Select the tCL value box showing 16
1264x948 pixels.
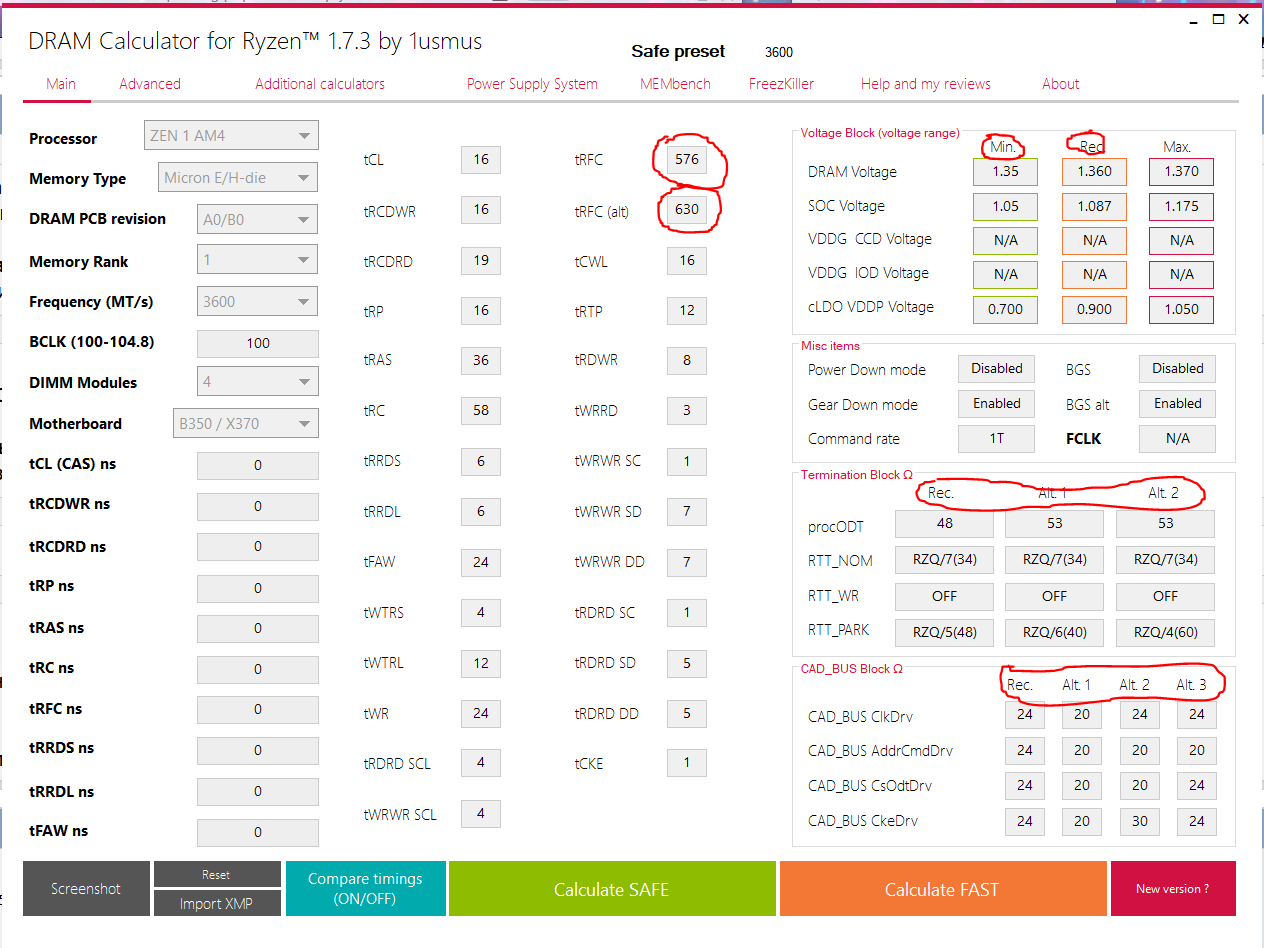481,159
